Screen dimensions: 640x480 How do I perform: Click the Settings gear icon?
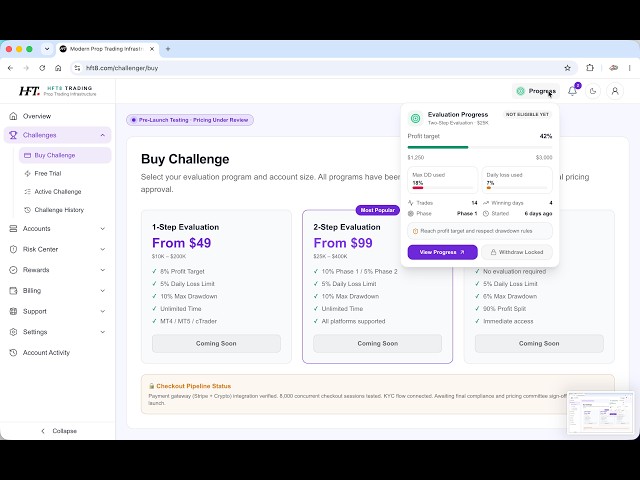pos(13,332)
